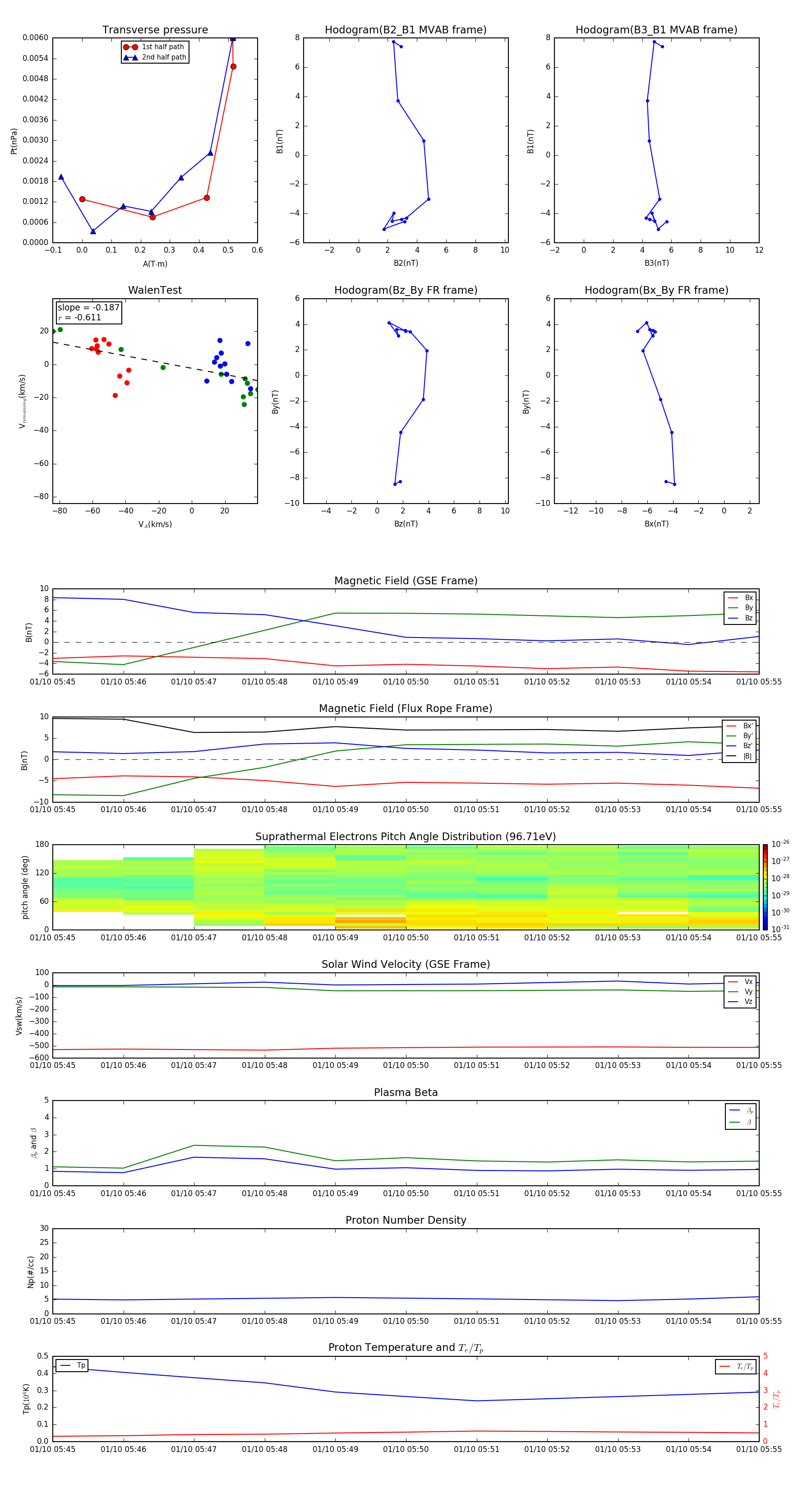The width and height of the screenshot is (812, 1489).
Task: Click the "Transverse pressure" plot title
Action: (x=155, y=30)
